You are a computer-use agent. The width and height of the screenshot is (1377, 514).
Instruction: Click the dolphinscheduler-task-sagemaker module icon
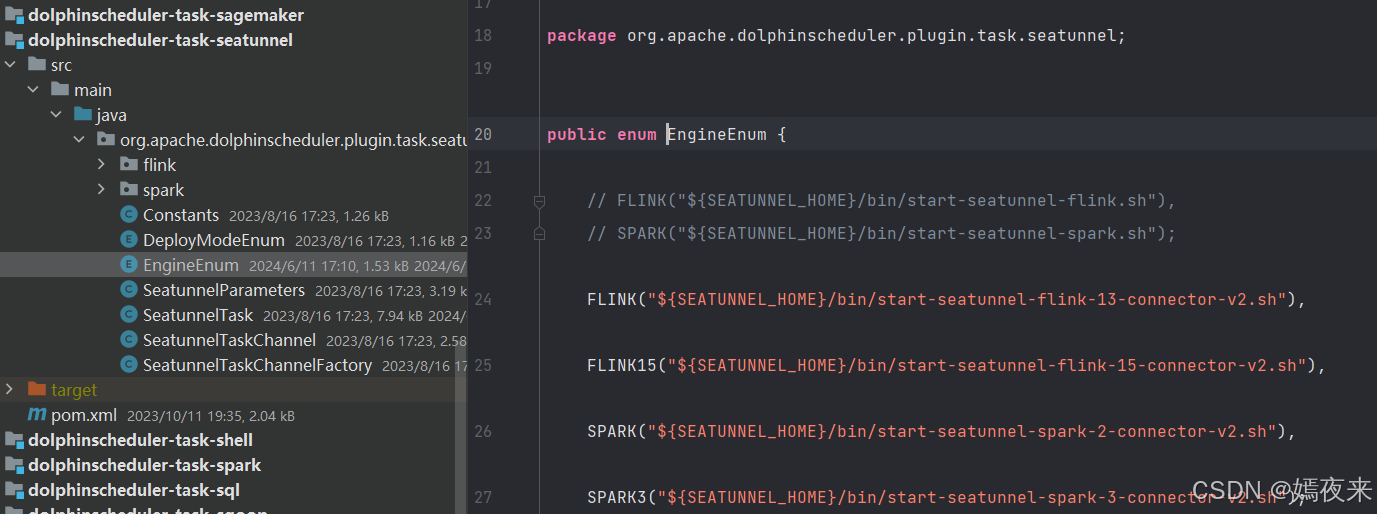[14, 15]
